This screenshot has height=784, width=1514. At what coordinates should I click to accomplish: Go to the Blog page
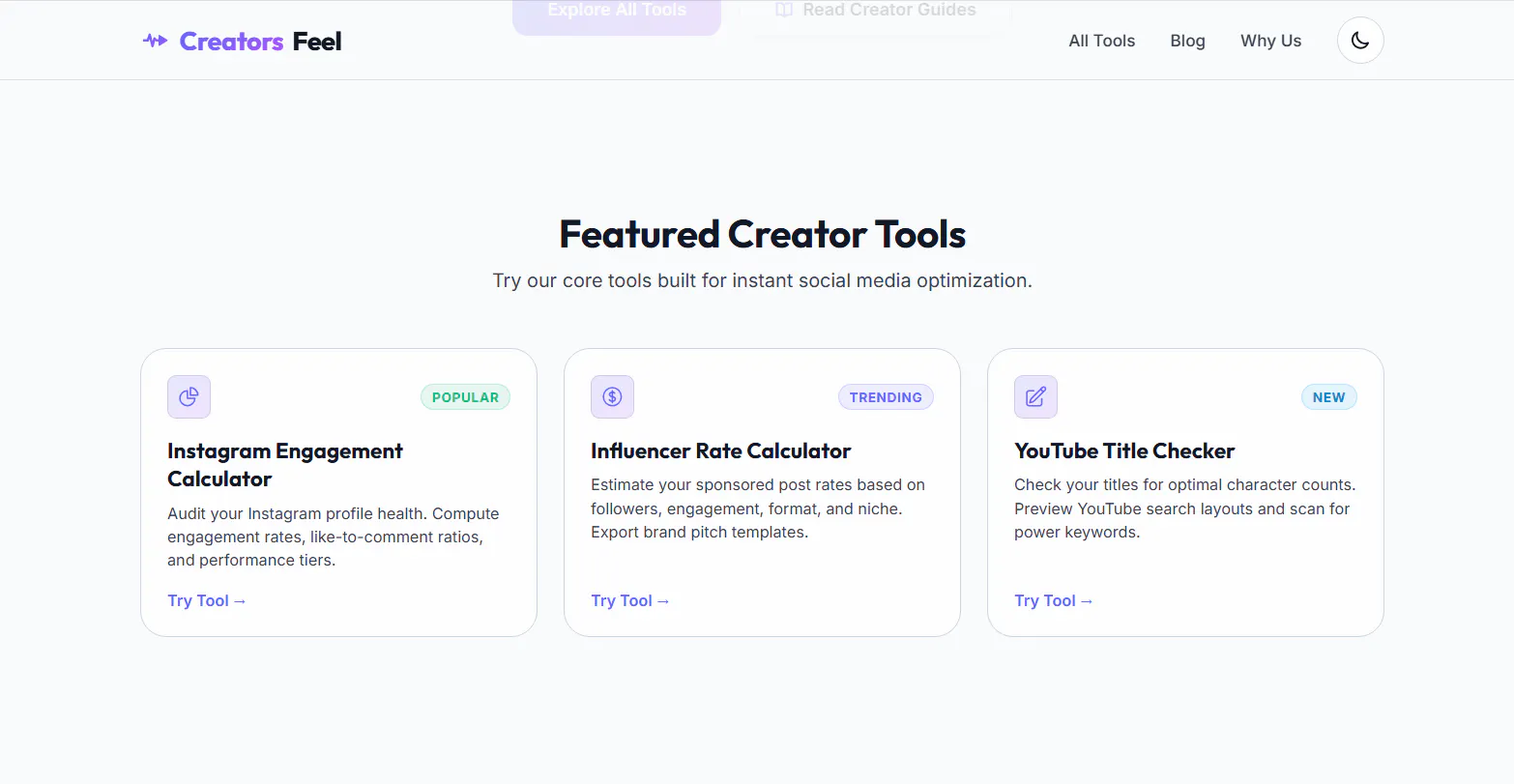1187,41
